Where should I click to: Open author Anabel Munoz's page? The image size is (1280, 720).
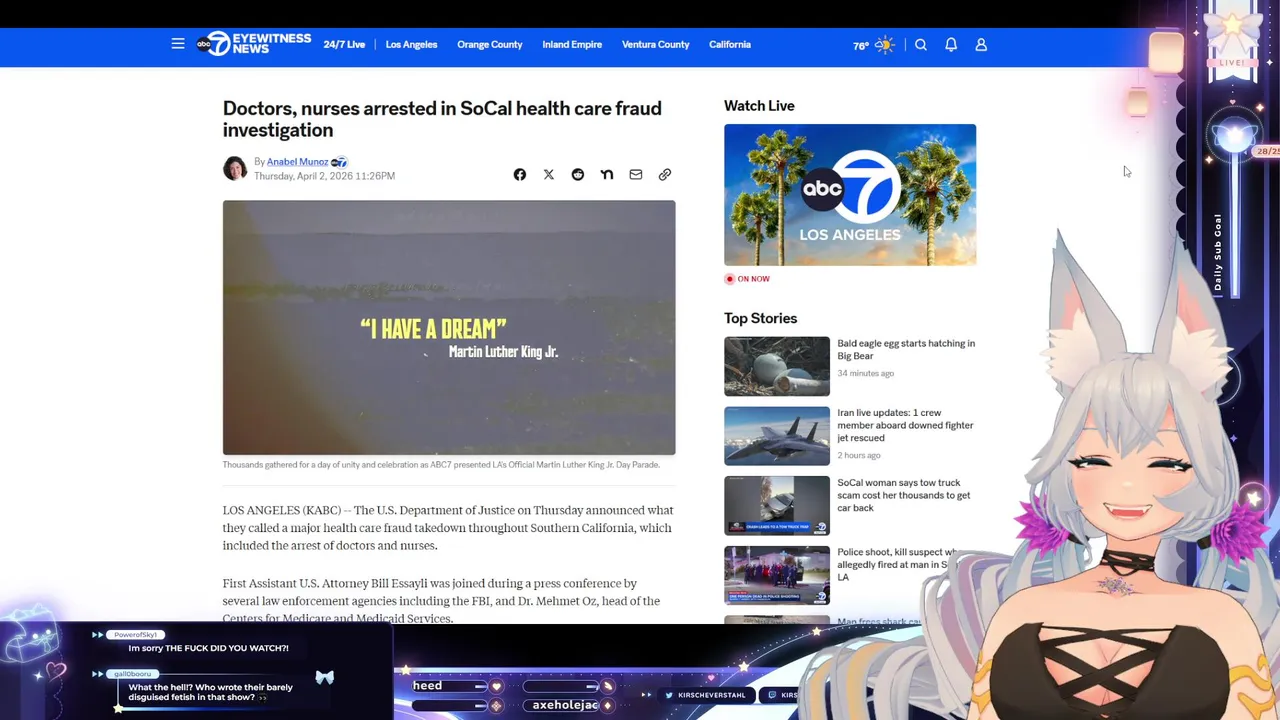click(x=297, y=161)
